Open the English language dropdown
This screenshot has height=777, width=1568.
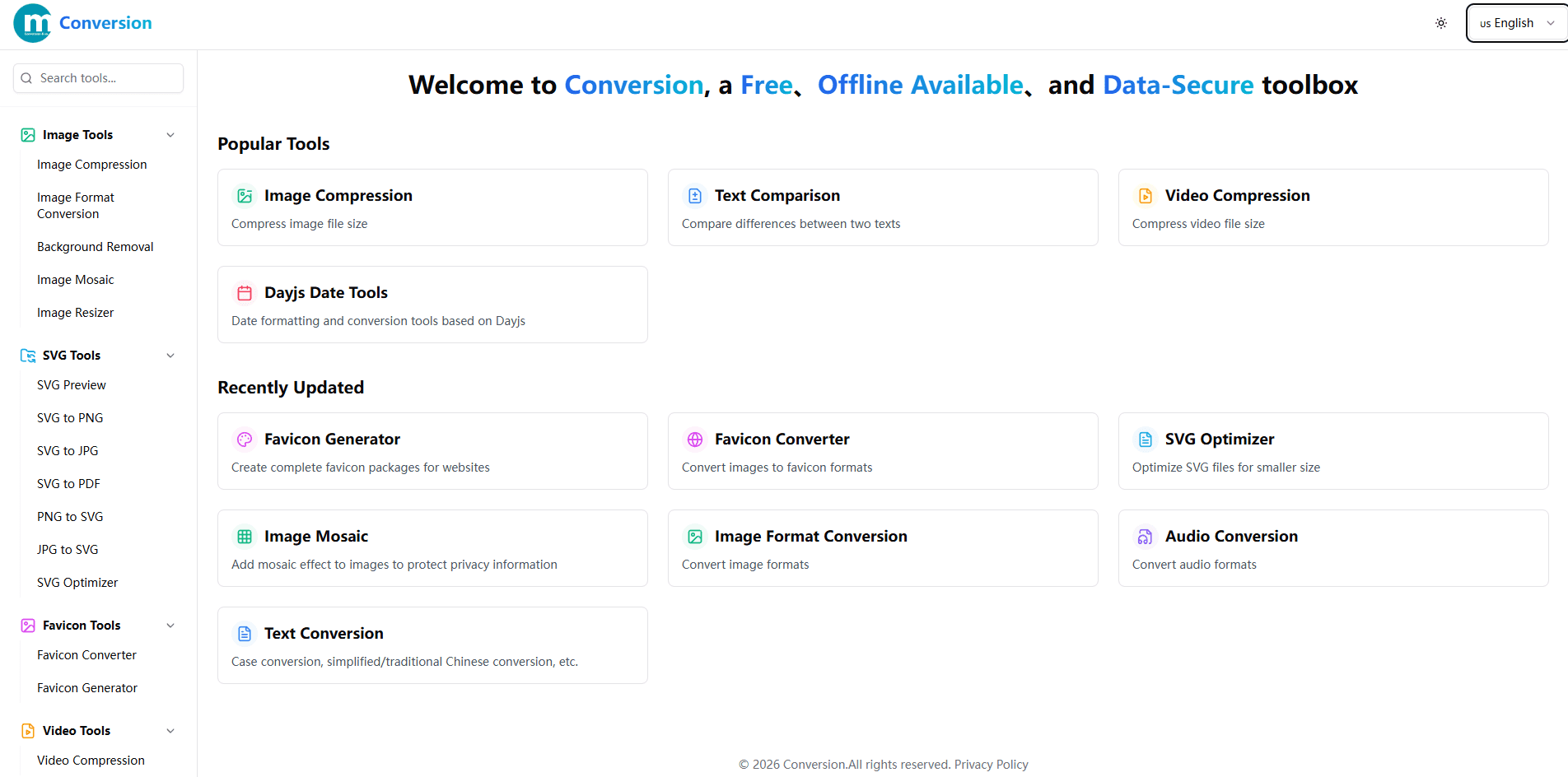click(x=1516, y=23)
